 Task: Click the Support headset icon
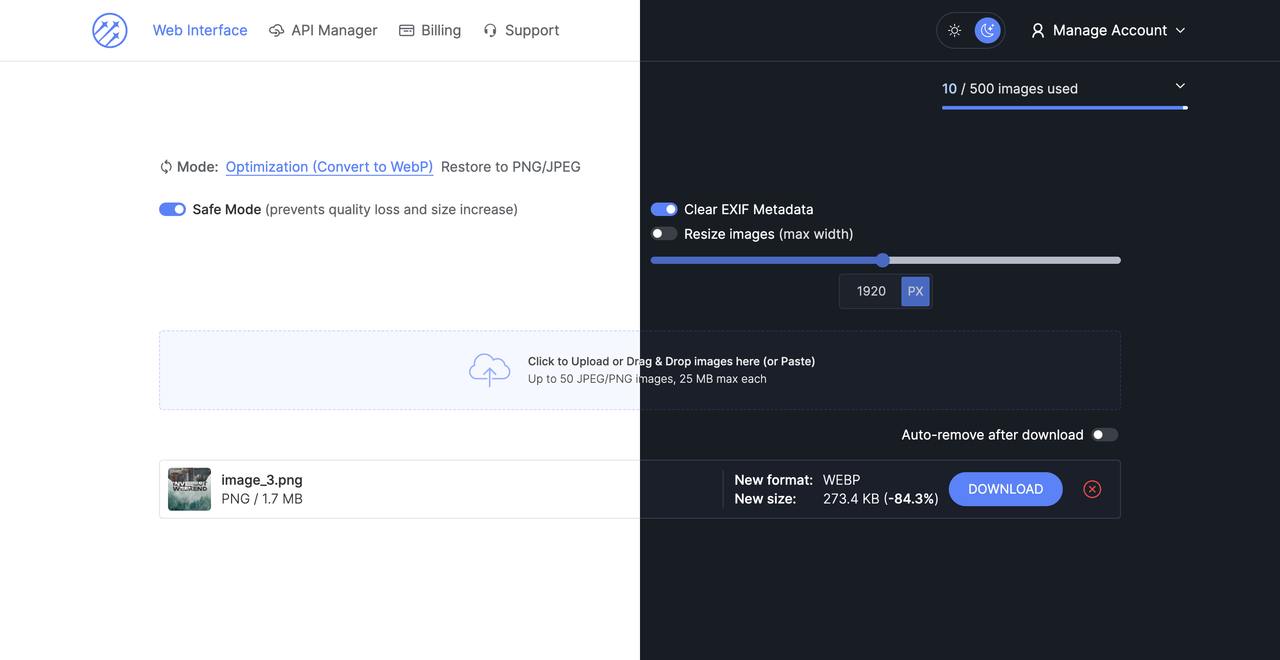click(490, 31)
